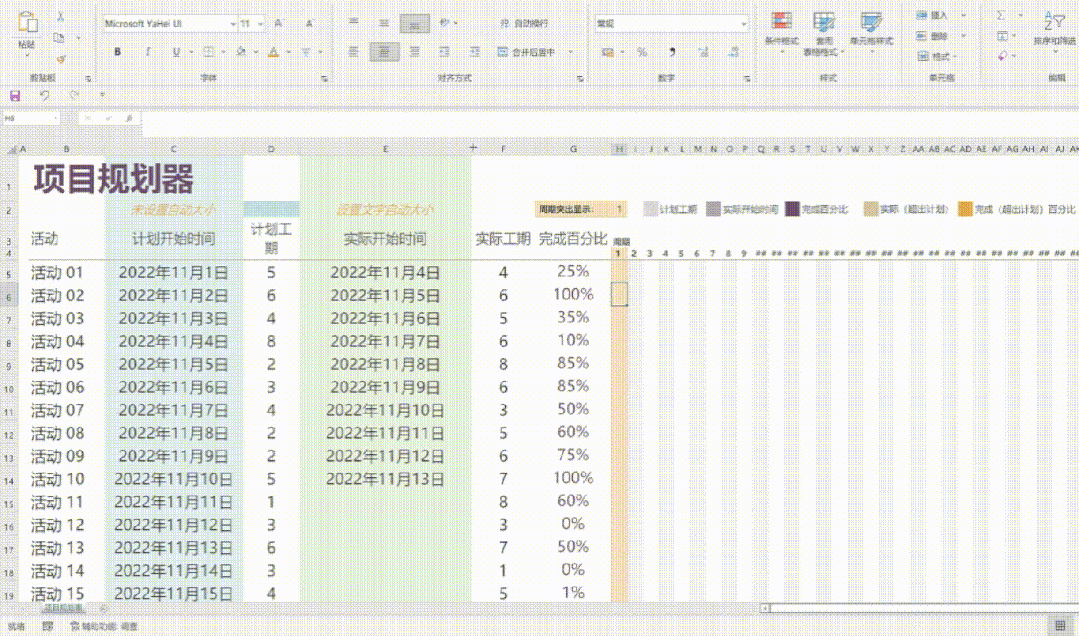Image resolution: width=1079 pixels, height=636 pixels.
Task: Click the Undo arrow
Action: 44,96
